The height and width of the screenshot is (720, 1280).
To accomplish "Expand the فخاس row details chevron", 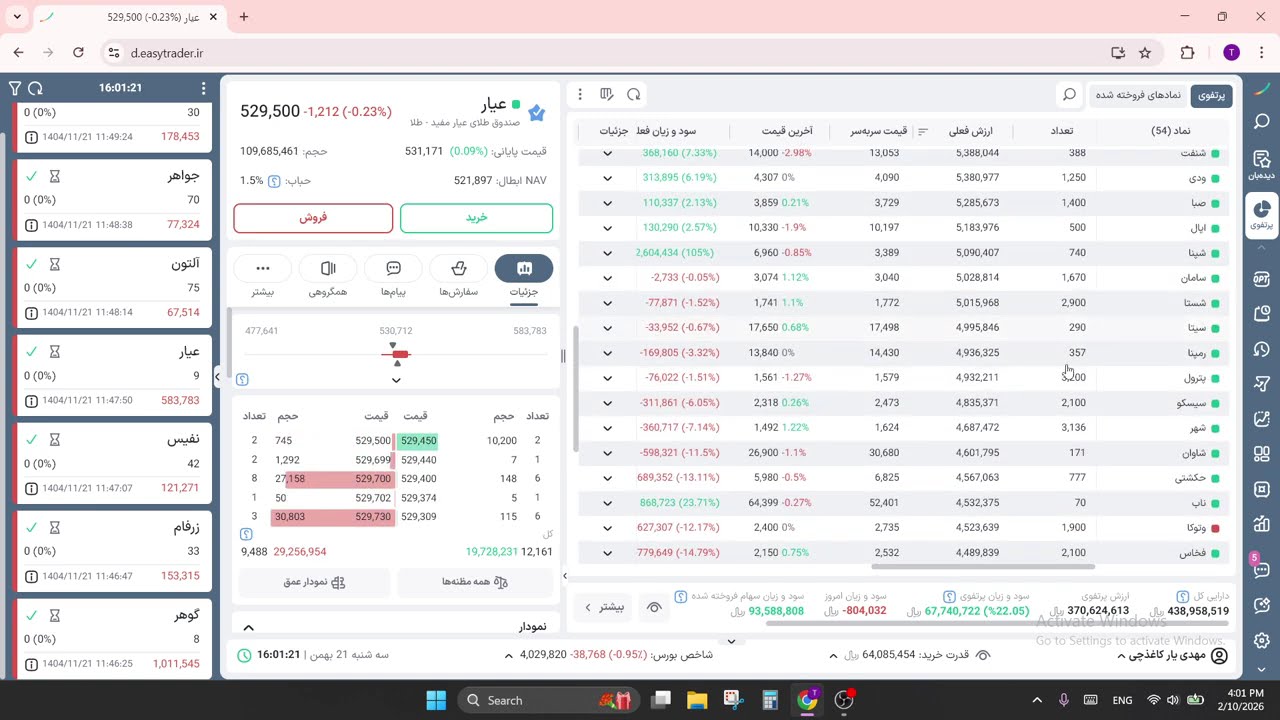I will point(607,553).
